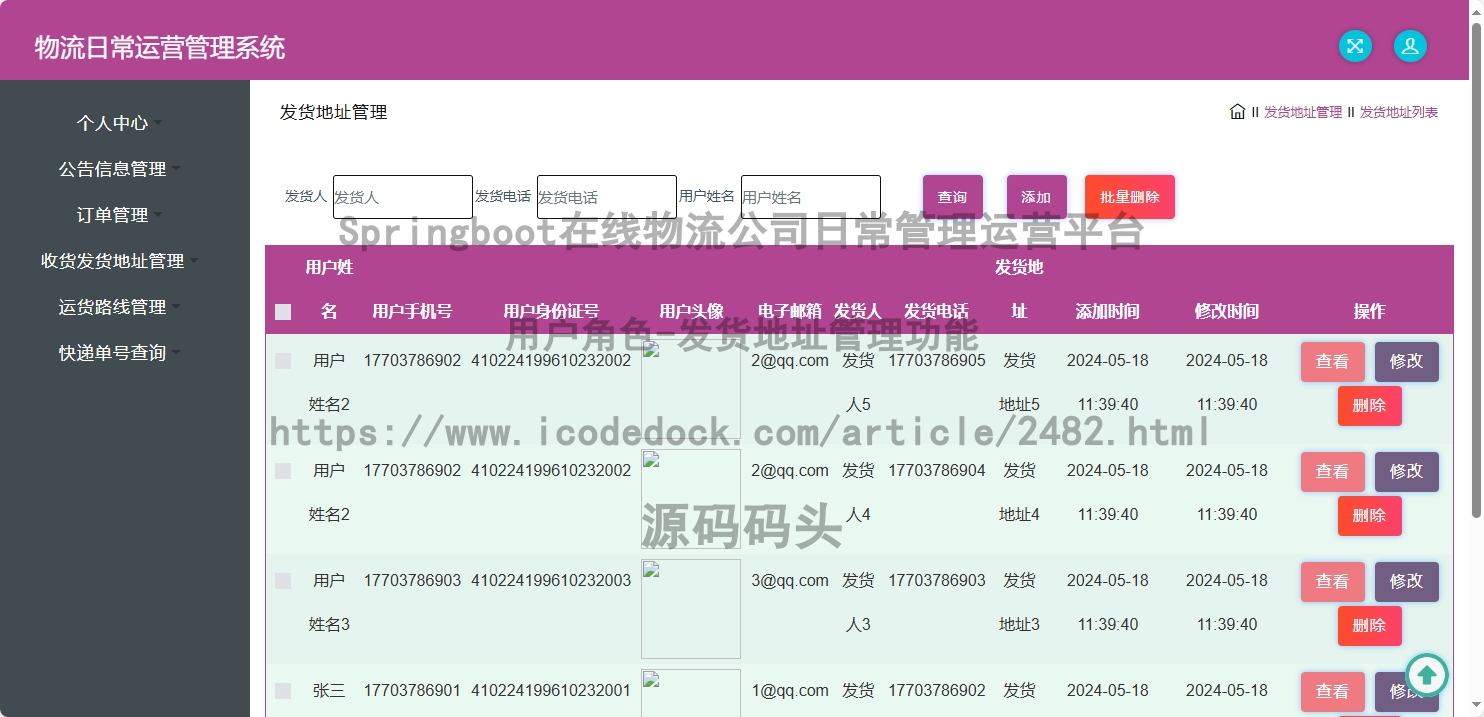Open broken avatar image for 发货人4 row
This screenshot has height=717, width=1484.
(x=691, y=498)
